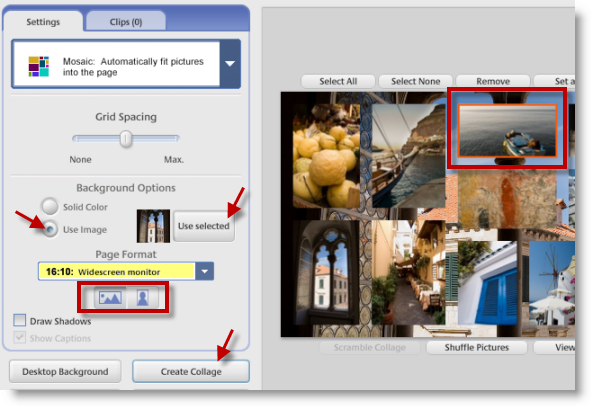Viewport: 591px width, 406px height.
Task: Choose the Solid Color radio option
Action: pyautogui.click(x=50, y=206)
